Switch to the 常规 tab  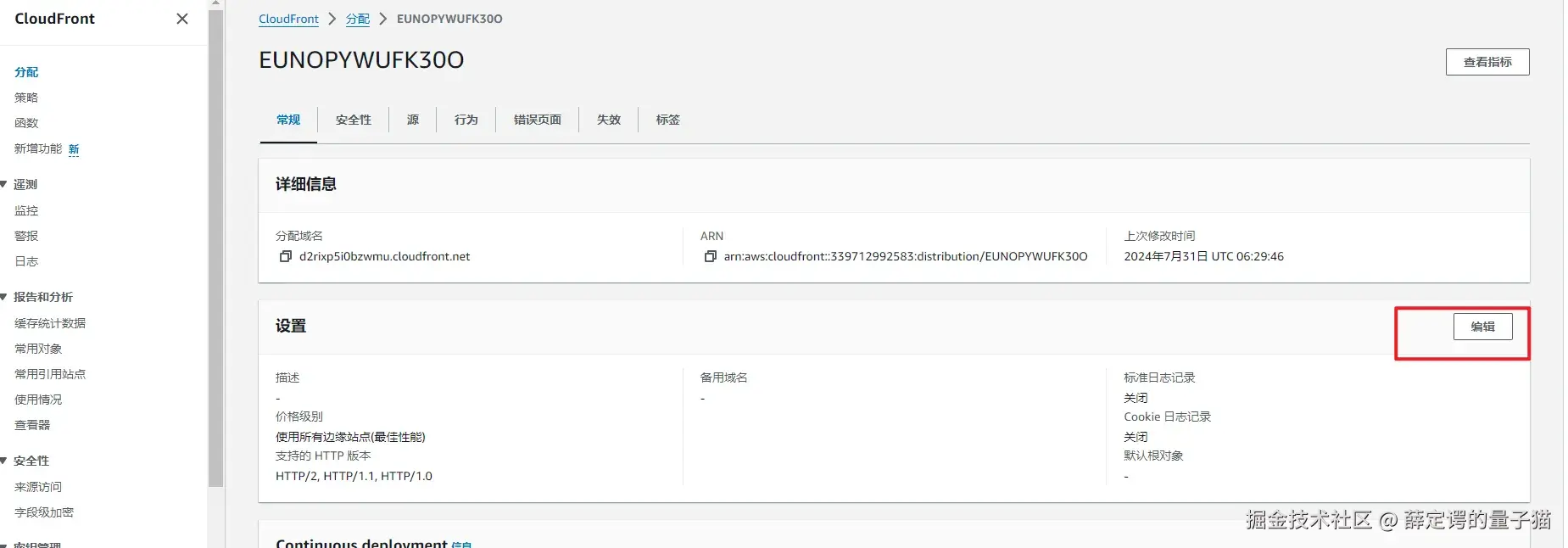coord(288,120)
